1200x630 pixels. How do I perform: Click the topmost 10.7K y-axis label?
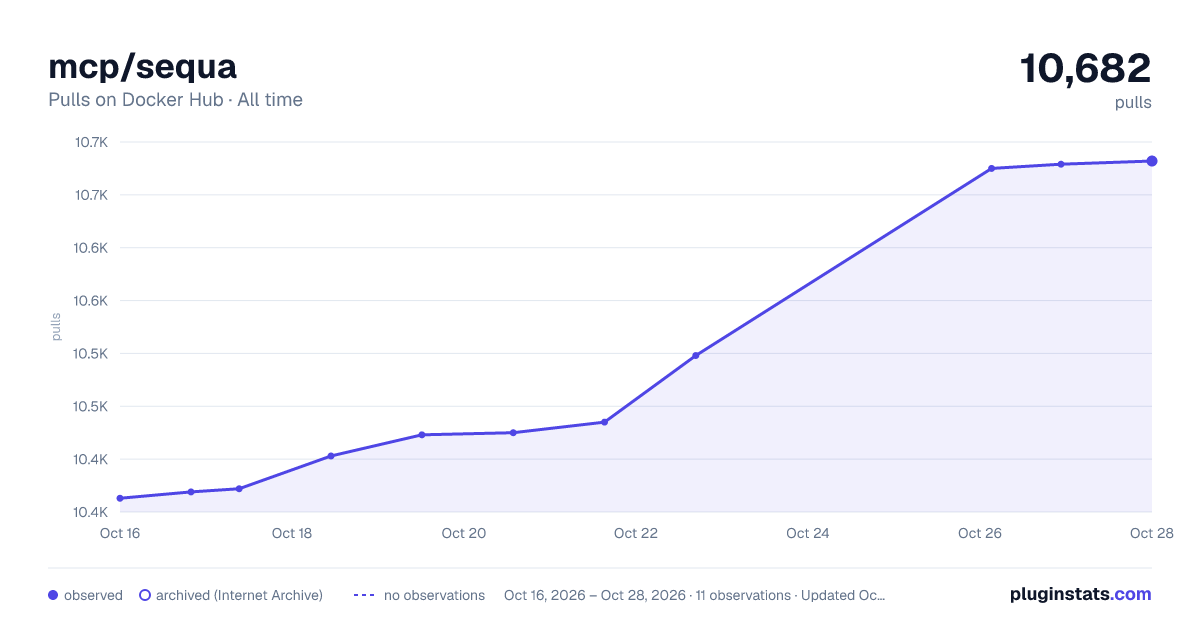[x=91, y=142]
